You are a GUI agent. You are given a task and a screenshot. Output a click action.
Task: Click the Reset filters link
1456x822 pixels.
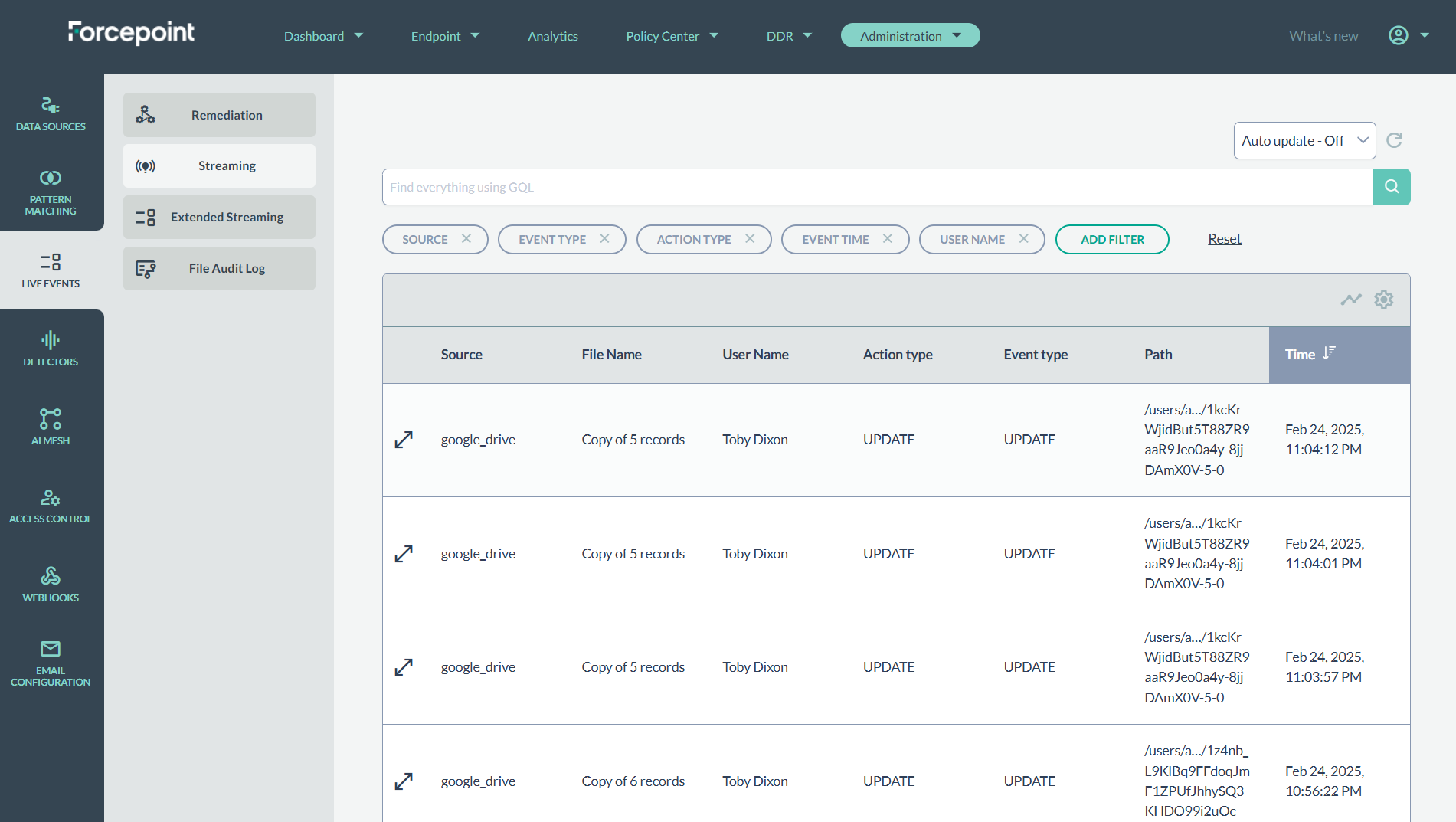1224,239
